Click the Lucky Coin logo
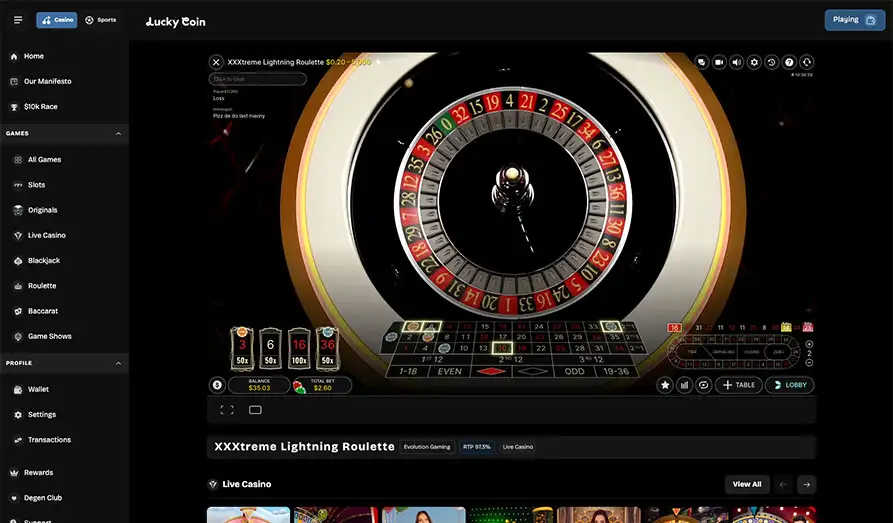893x523 pixels. [175, 22]
